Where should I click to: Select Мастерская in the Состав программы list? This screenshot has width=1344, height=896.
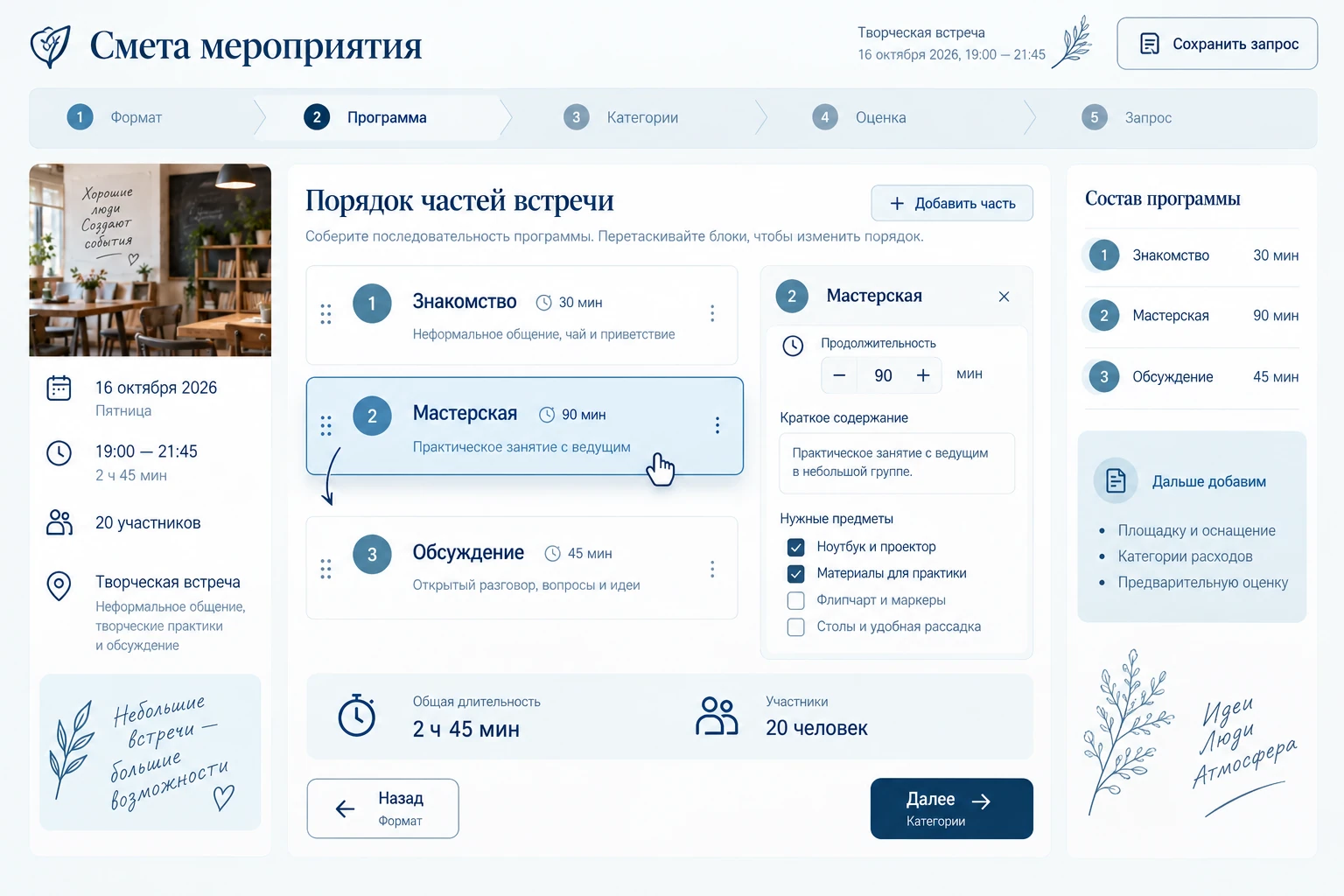pyautogui.click(x=1192, y=316)
